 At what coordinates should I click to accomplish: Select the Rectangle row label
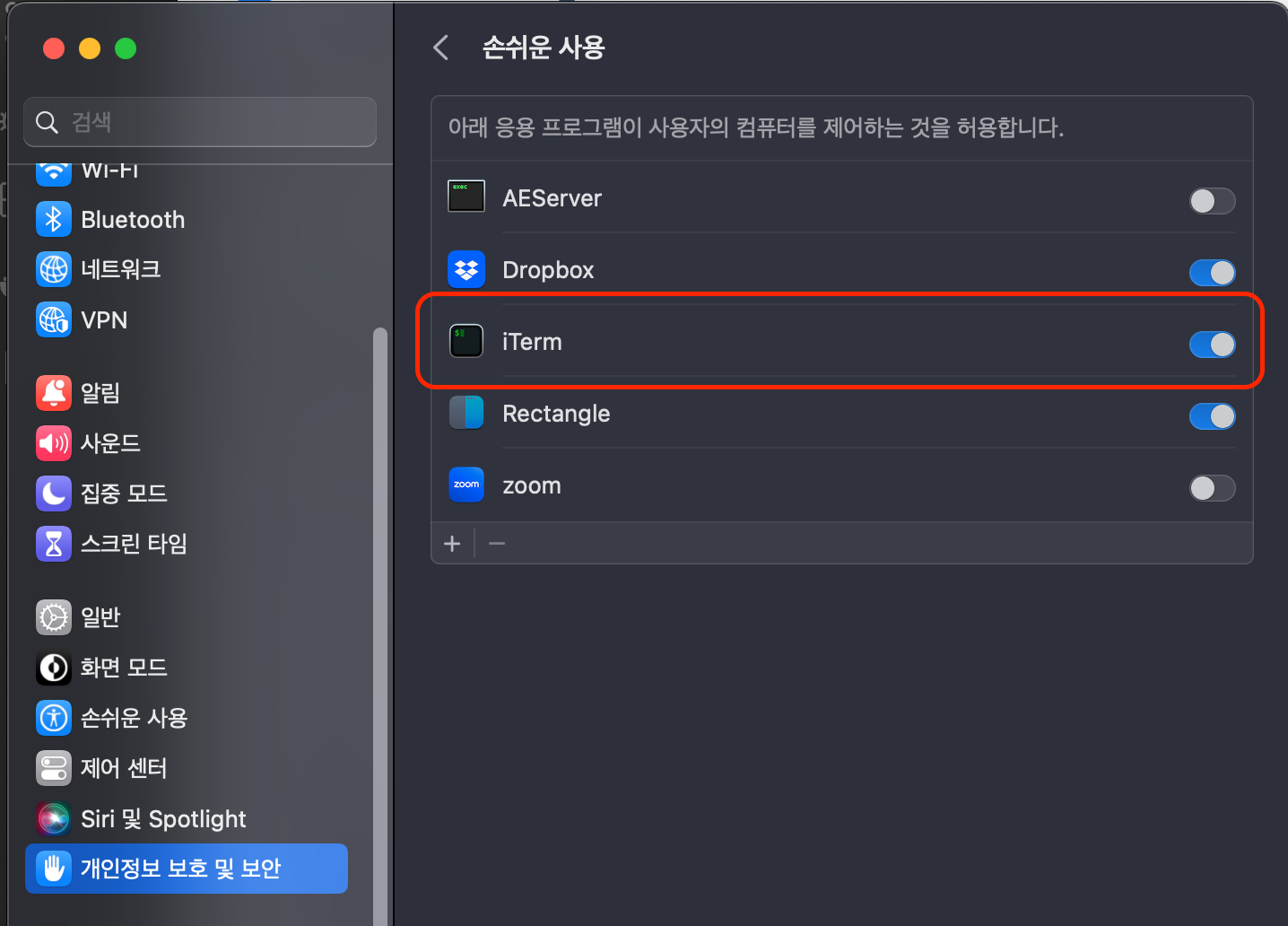[556, 414]
